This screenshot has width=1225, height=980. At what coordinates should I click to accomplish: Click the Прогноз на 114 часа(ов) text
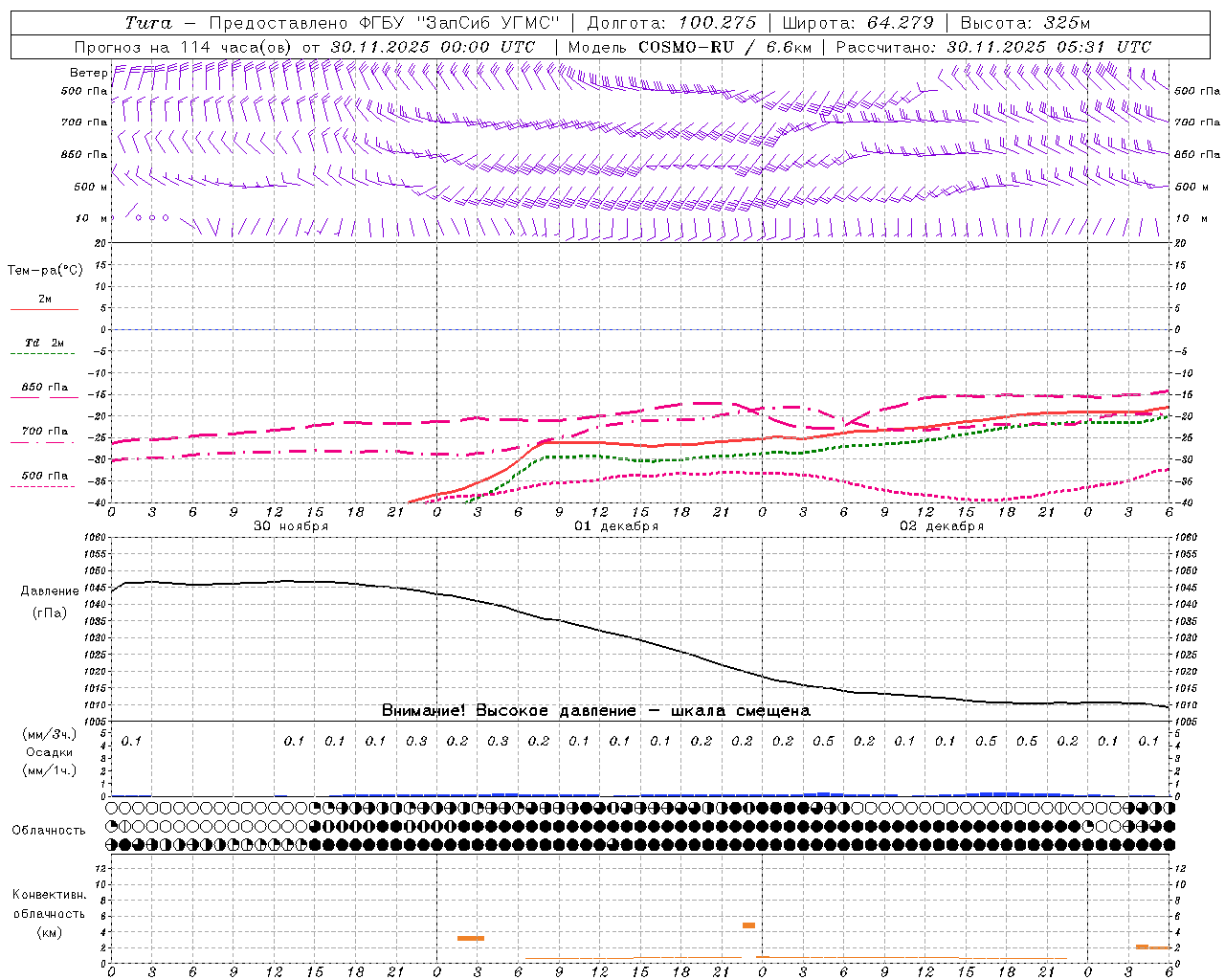185,47
